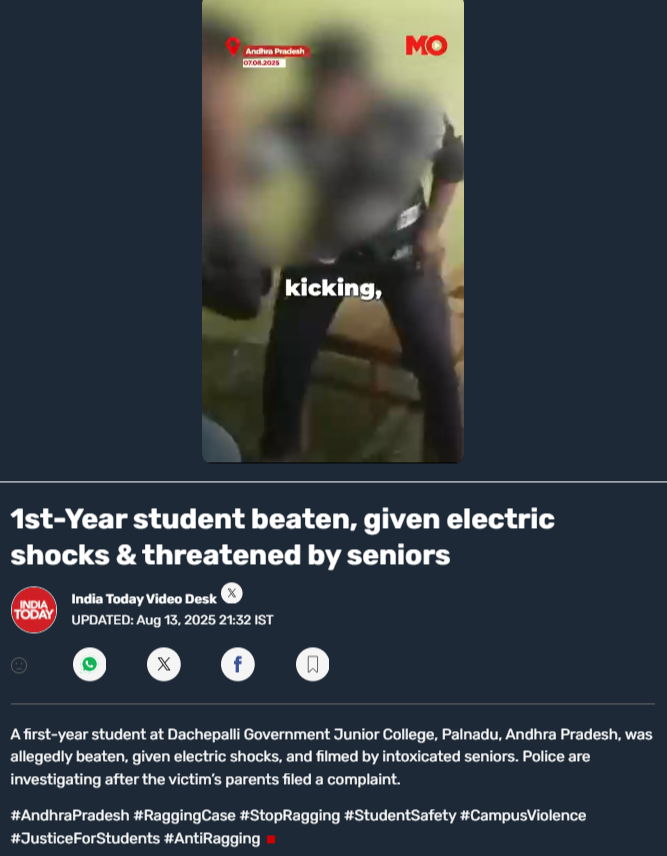667x856 pixels.
Task: Play the ragging incident video
Action: (333, 231)
